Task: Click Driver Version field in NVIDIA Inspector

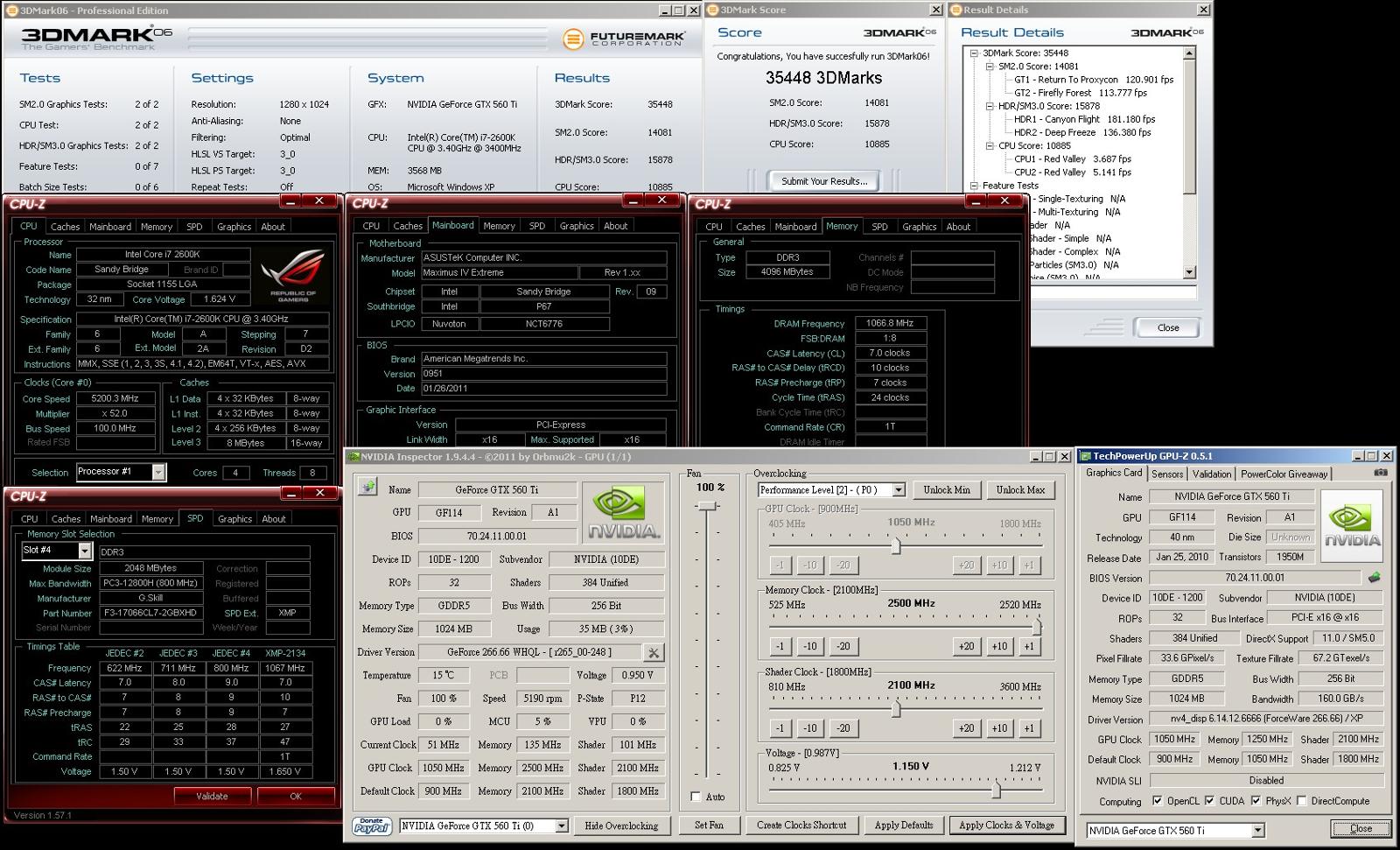Action: coord(530,652)
